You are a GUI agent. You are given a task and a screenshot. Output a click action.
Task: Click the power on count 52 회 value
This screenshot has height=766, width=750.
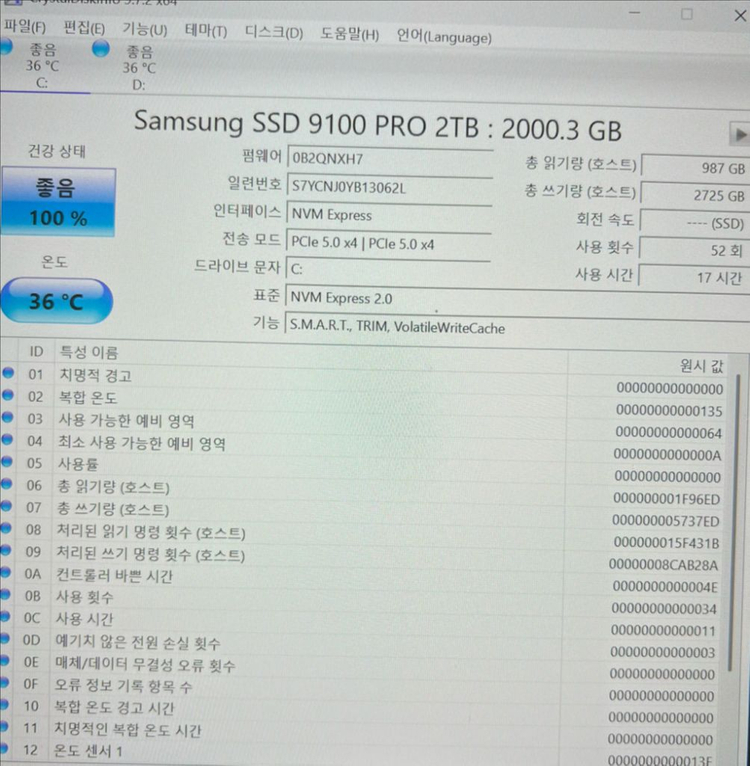click(x=694, y=251)
